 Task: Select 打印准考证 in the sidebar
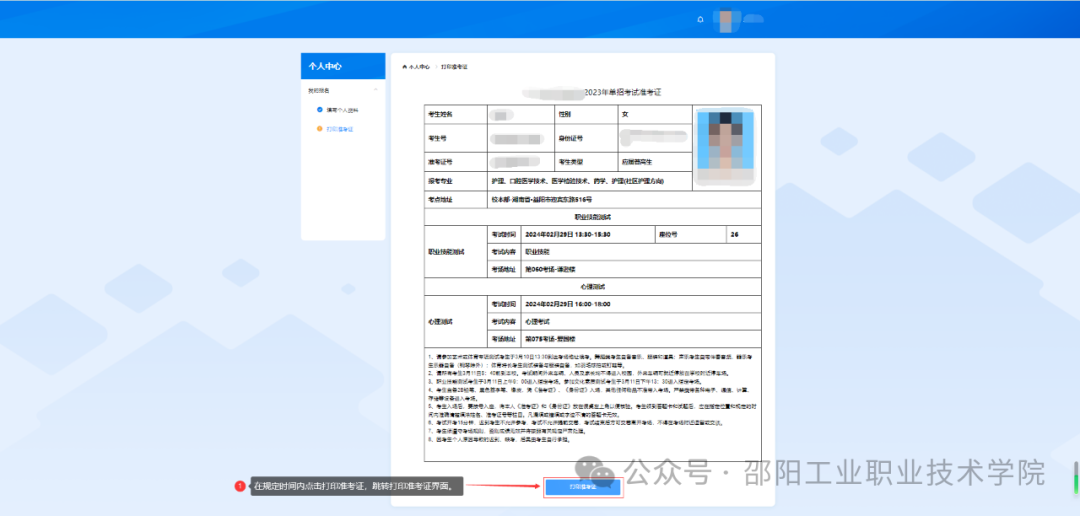pyautogui.click(x=340, y=129)
